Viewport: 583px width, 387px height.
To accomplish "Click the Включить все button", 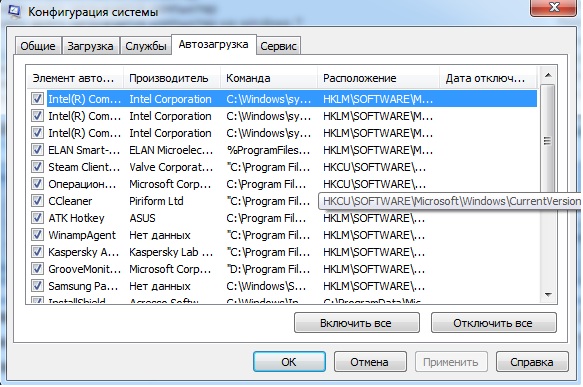I will [x=357, y=323].
